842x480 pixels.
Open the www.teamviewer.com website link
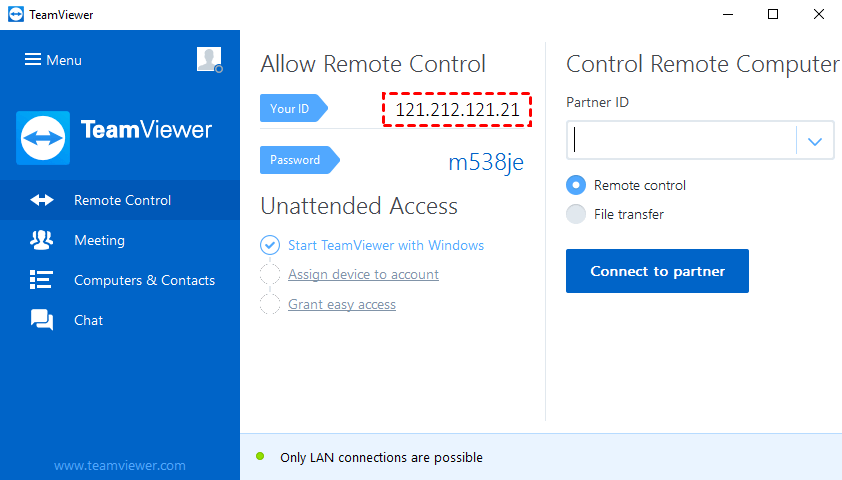(x=120, y=465)
